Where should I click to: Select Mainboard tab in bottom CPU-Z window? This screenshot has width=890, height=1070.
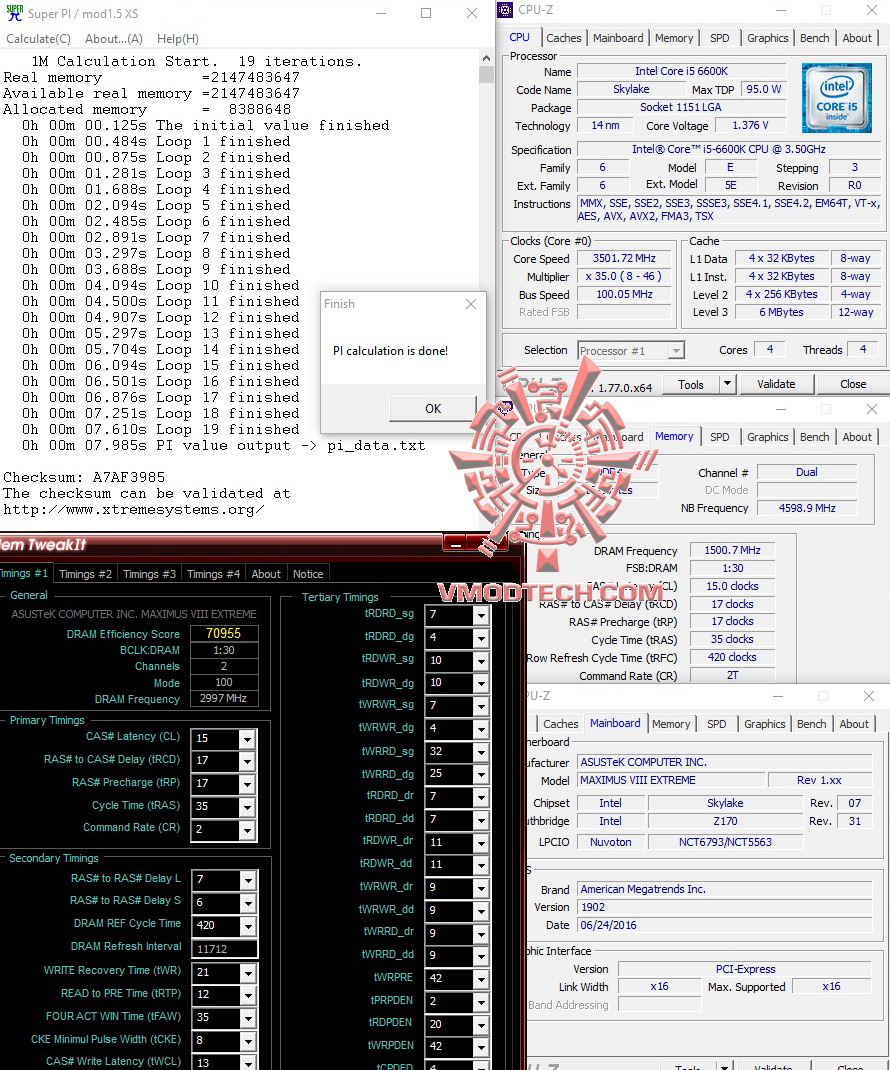click(615, 723)
